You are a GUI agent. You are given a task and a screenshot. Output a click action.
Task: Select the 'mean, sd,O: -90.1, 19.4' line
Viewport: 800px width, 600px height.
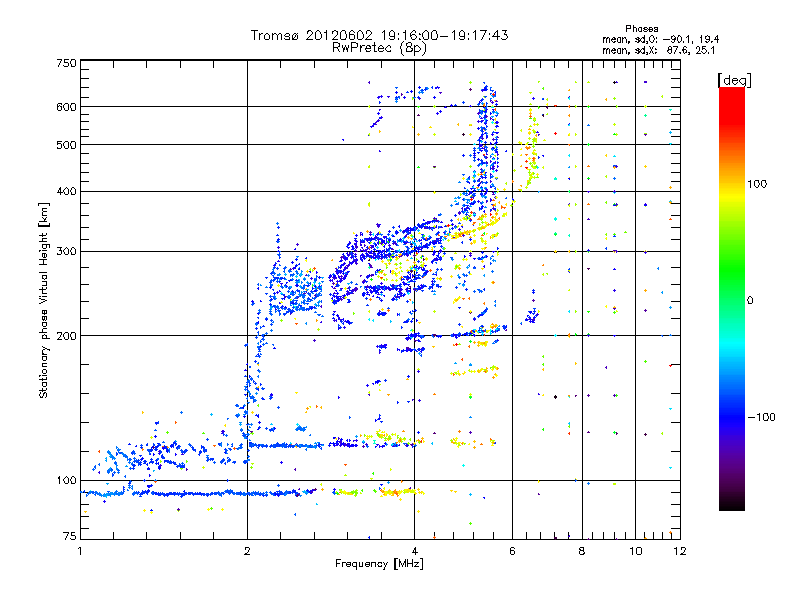[661, 40]
